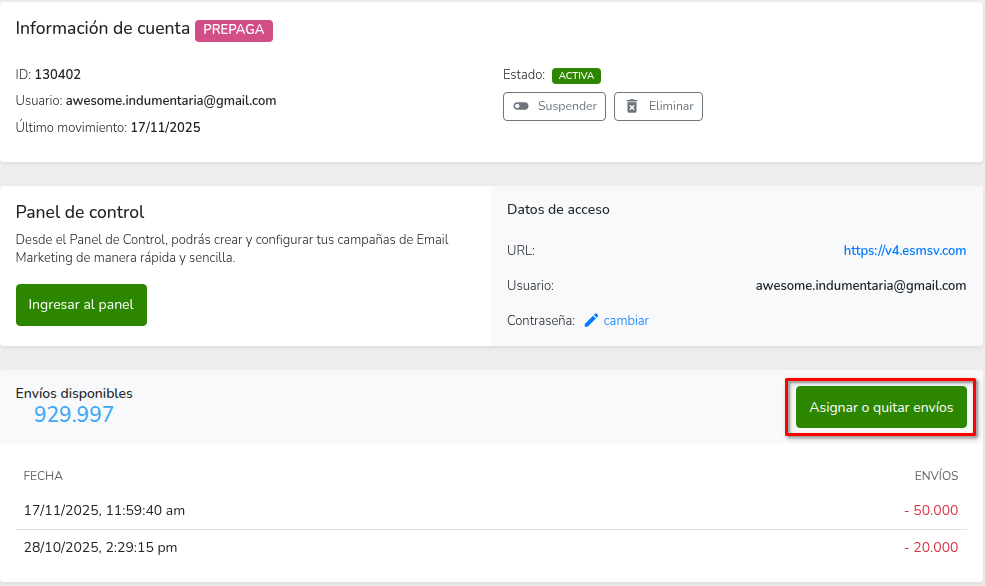Screen dimensions: 985x586
Task: Click the PREPAGA account type badge
Action: coord(233,30)
